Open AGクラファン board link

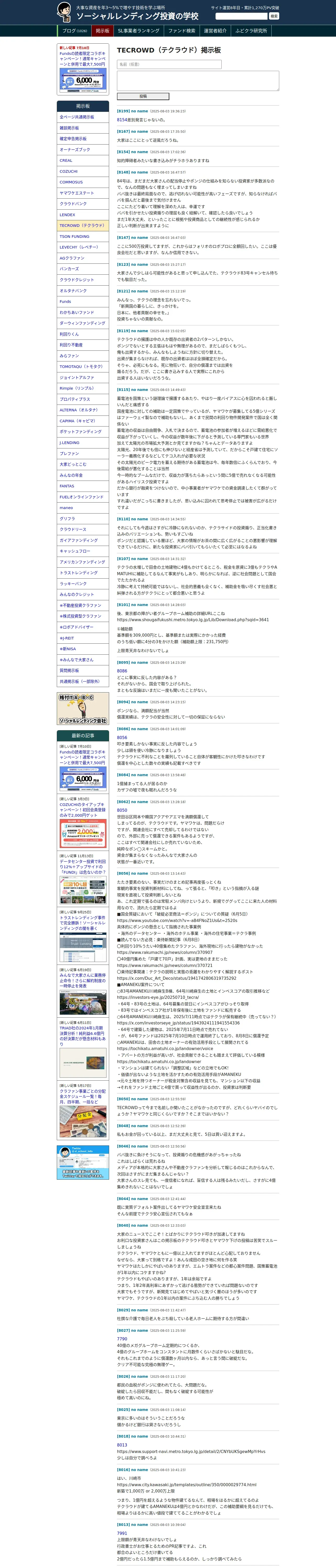click(x=83, y=258)
